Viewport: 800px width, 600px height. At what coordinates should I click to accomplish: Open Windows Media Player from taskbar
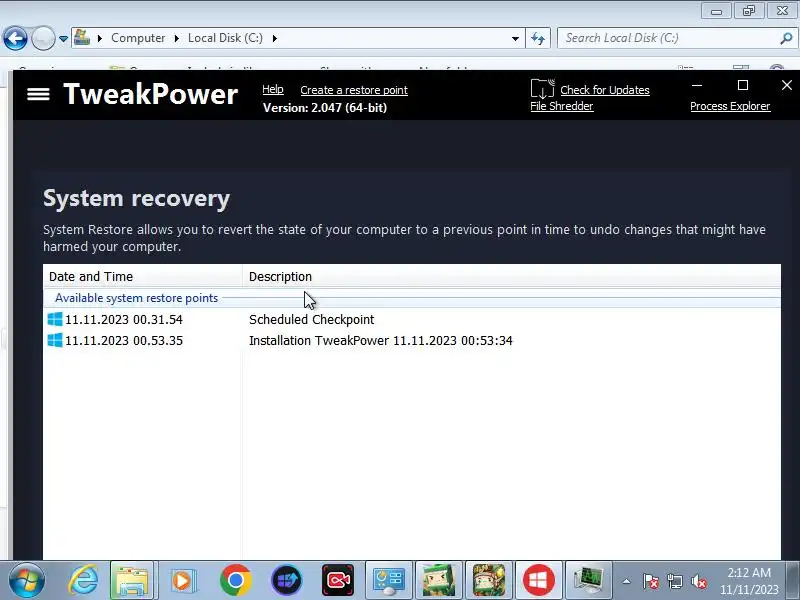tap(183, 581)
